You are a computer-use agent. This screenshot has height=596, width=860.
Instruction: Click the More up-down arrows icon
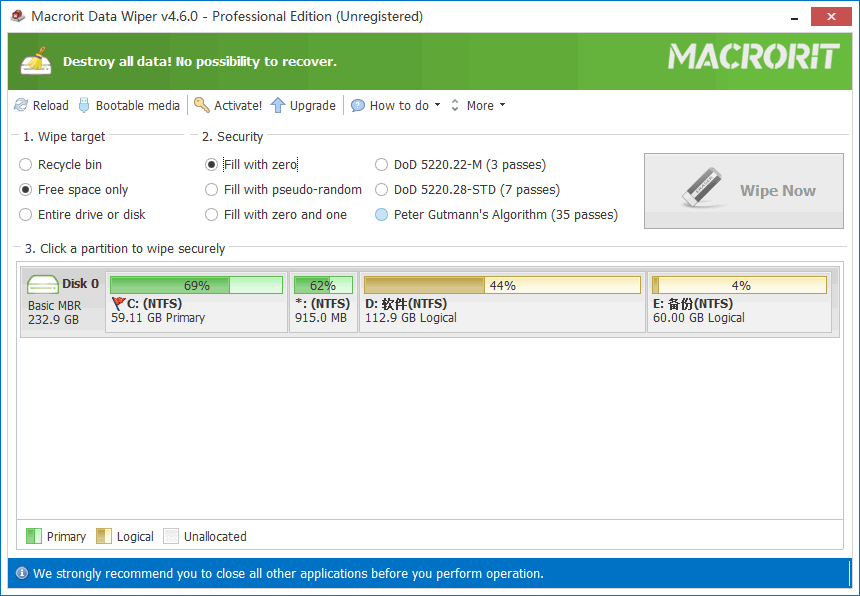point(455,105)
